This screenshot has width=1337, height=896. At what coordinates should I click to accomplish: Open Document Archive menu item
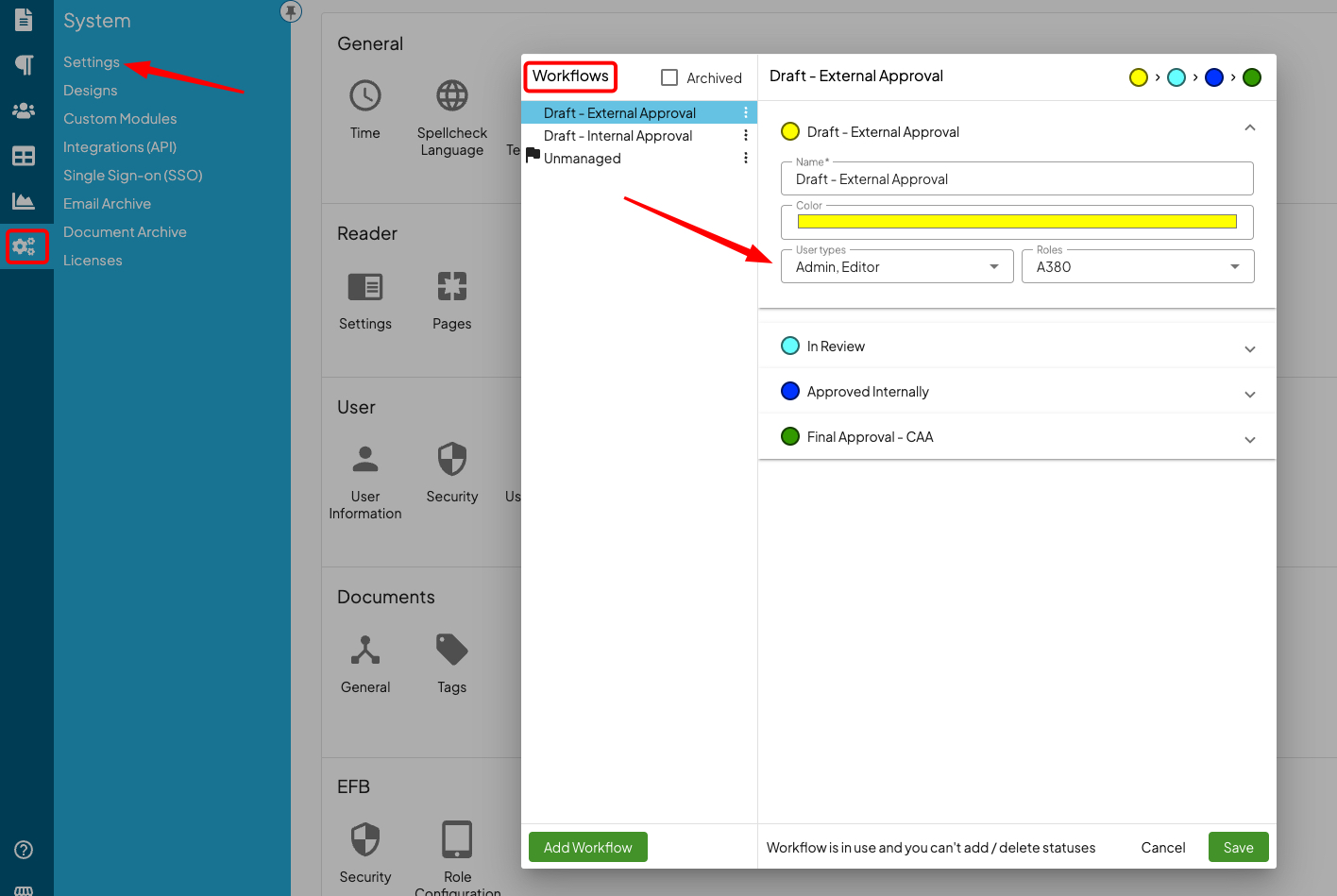[x=125, y=232]
